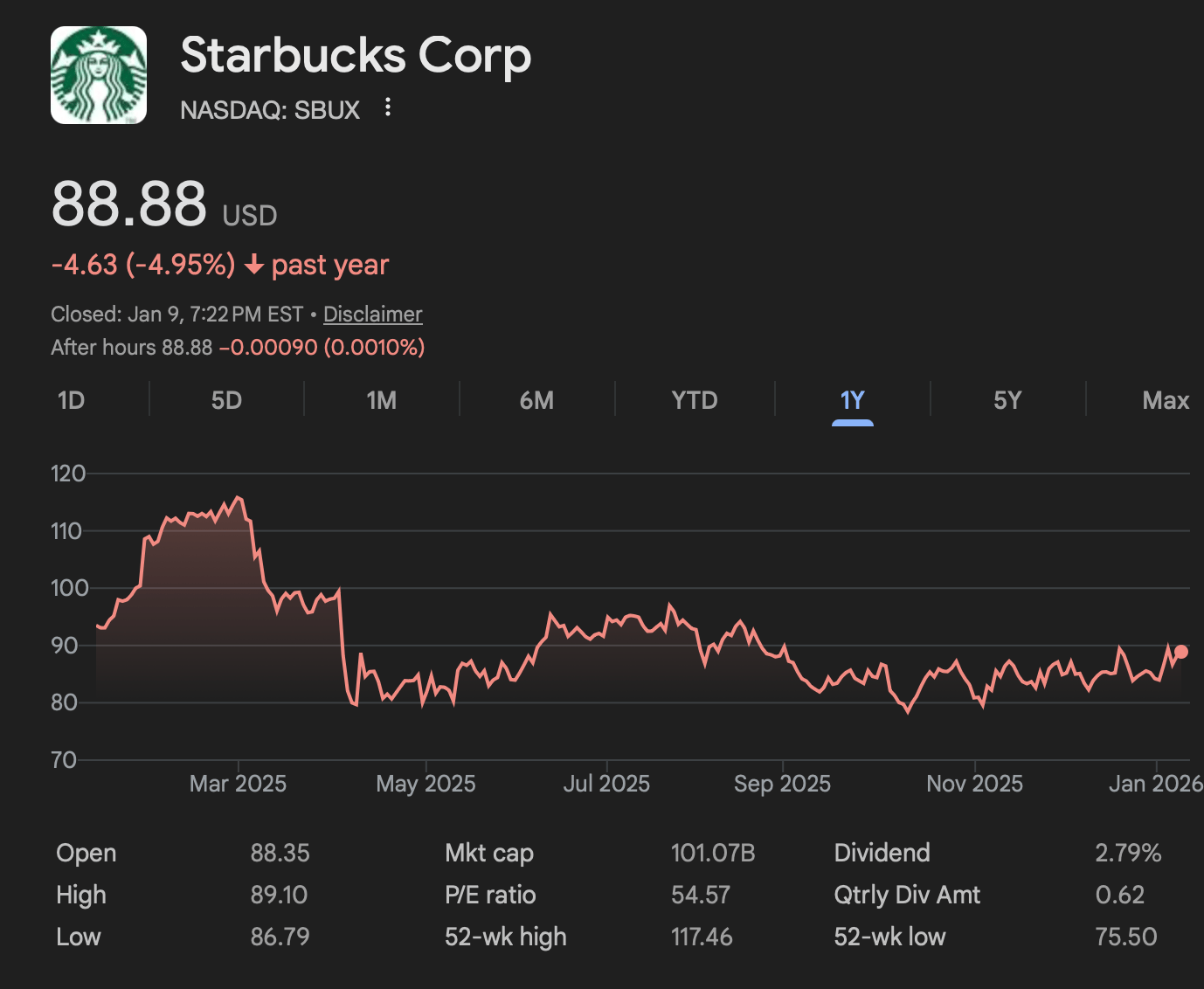Click the quarterly dividend amount 0.62
Viewport: 1204px width, 989px height.
coord(1120,895)
